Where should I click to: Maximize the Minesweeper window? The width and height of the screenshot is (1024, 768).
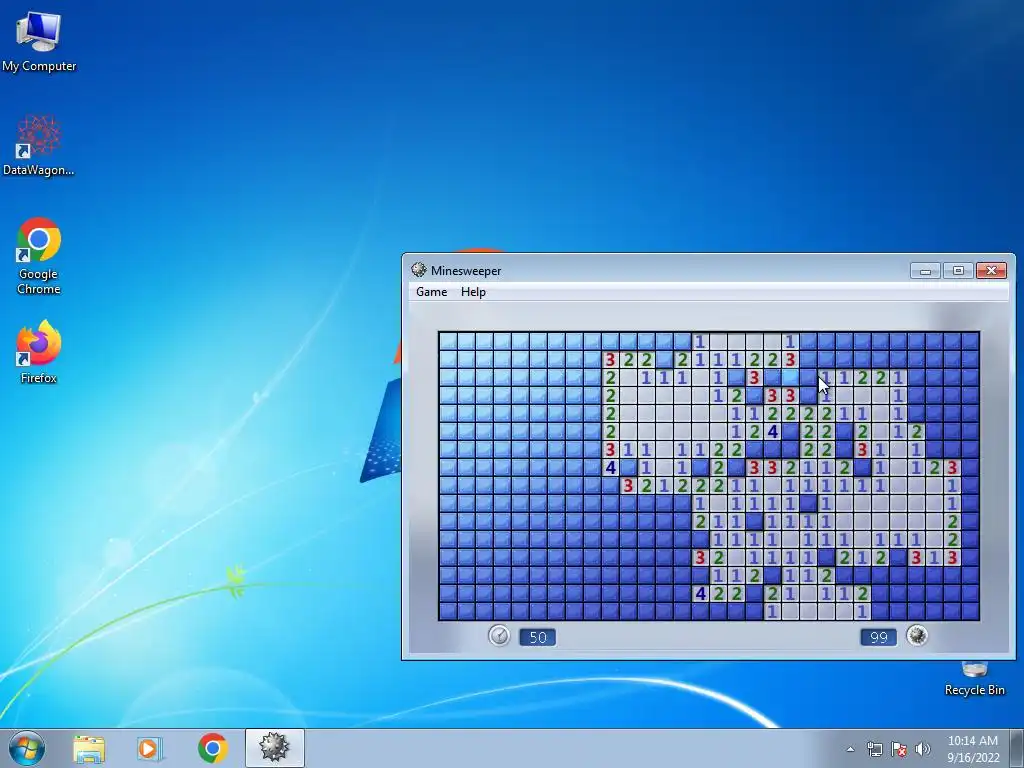point(958,270)
